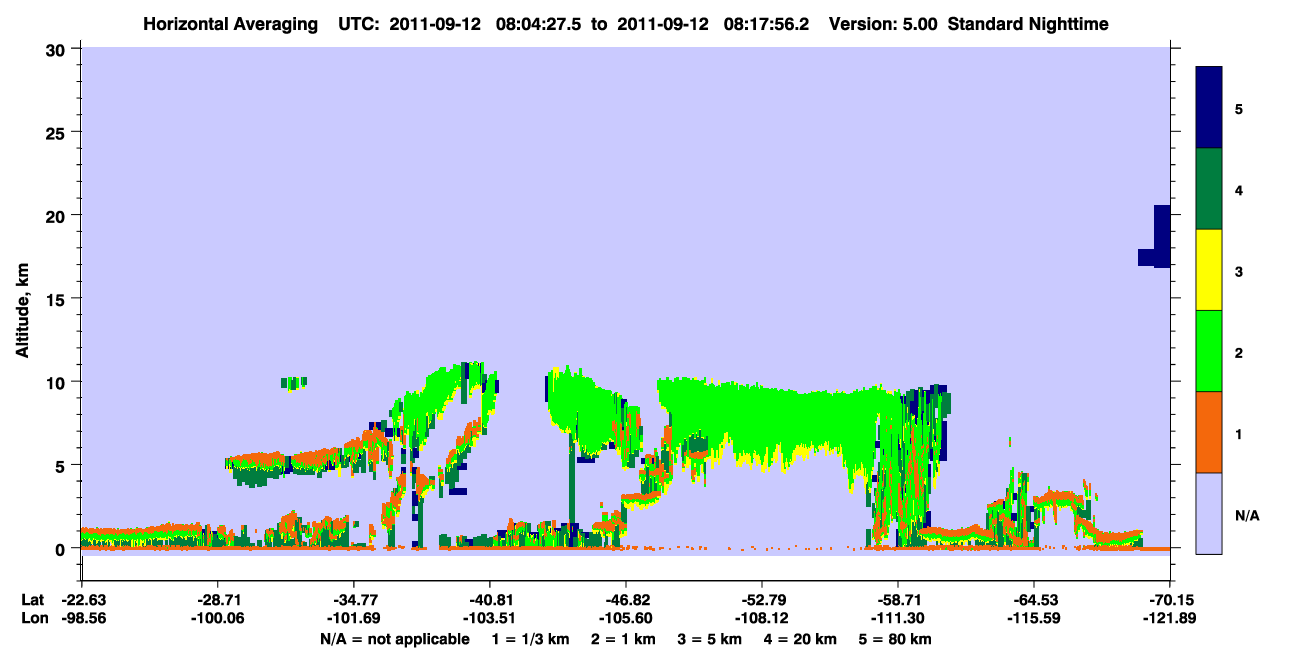1300x667 pixels.
Task: Click longitude value -111.30
Action: (897, 618)
